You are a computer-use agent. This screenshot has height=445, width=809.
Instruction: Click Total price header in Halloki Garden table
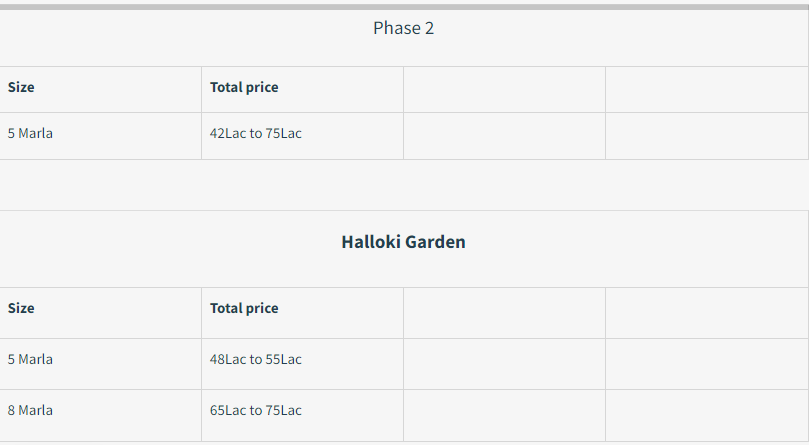point(244,308)
